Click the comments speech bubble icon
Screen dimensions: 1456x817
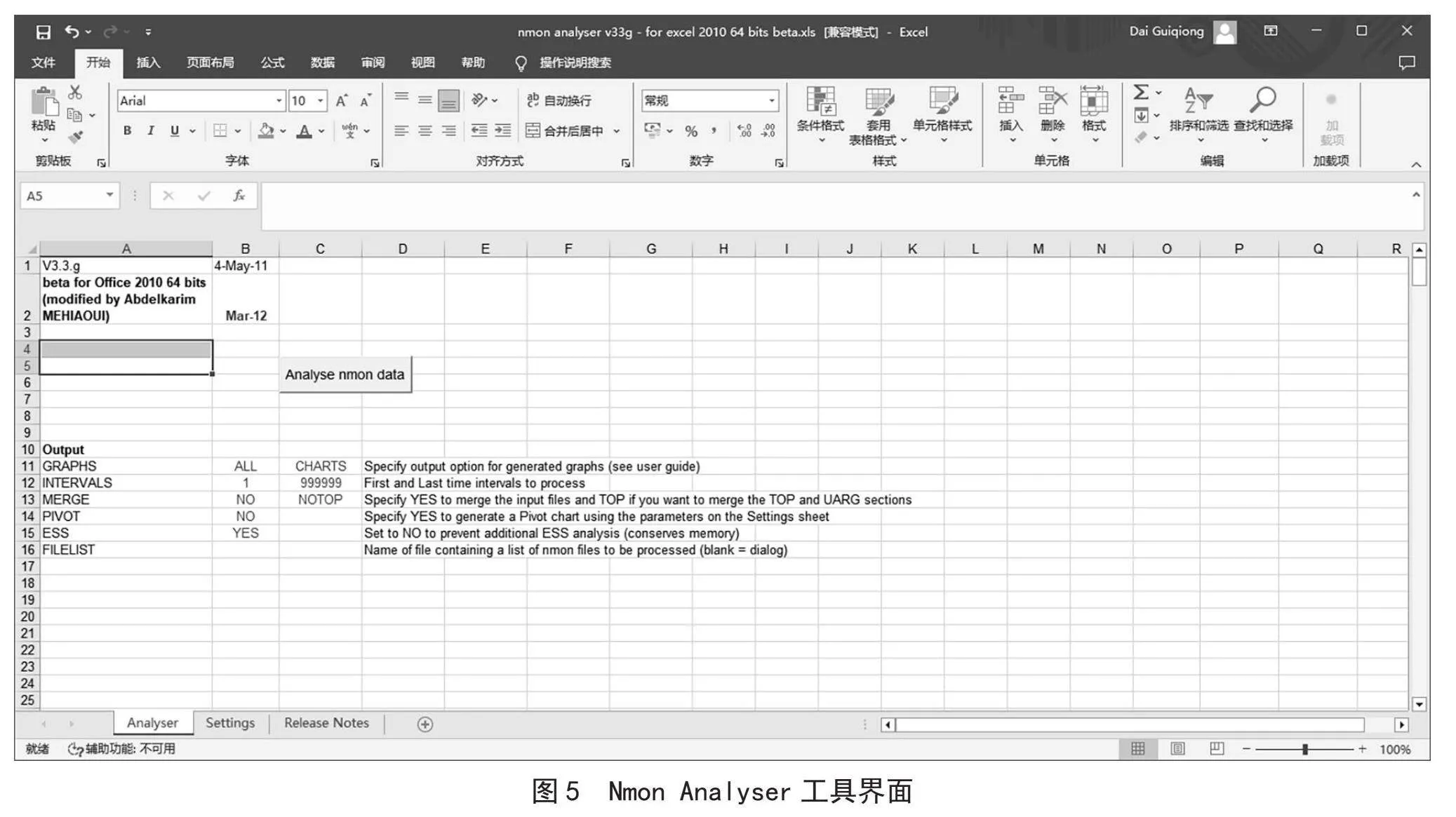(x=1406, y=63)
